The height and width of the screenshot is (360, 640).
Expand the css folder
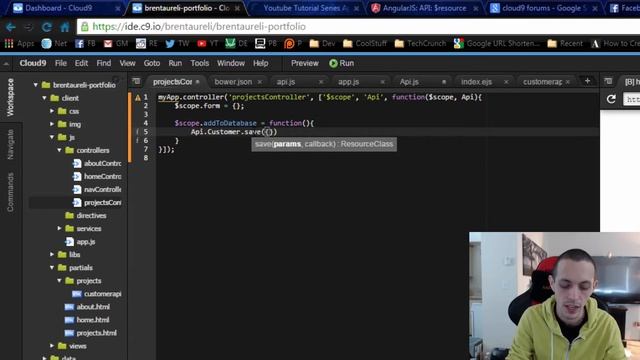[x=52, y=111]
